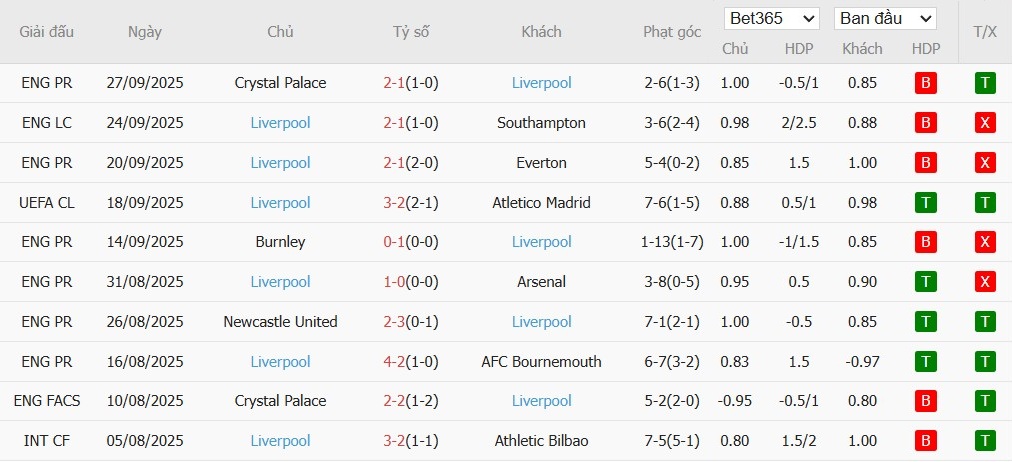Viewport: 1012px width, 462px height.
Task: Click the red X badge in the Southampton row
Action: point(985,123)
